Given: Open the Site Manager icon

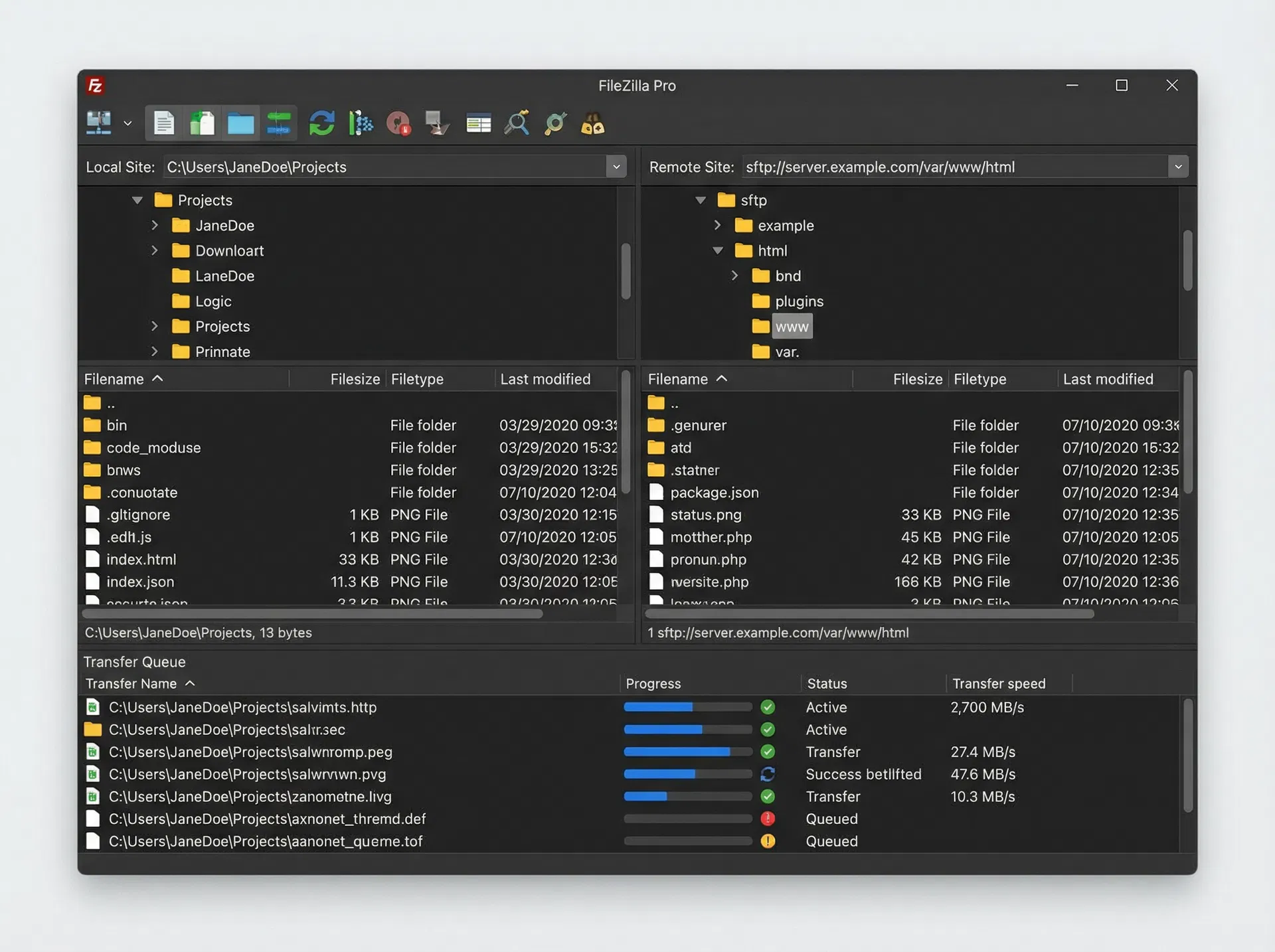Looking at the screenshot, I should [99, 123].
